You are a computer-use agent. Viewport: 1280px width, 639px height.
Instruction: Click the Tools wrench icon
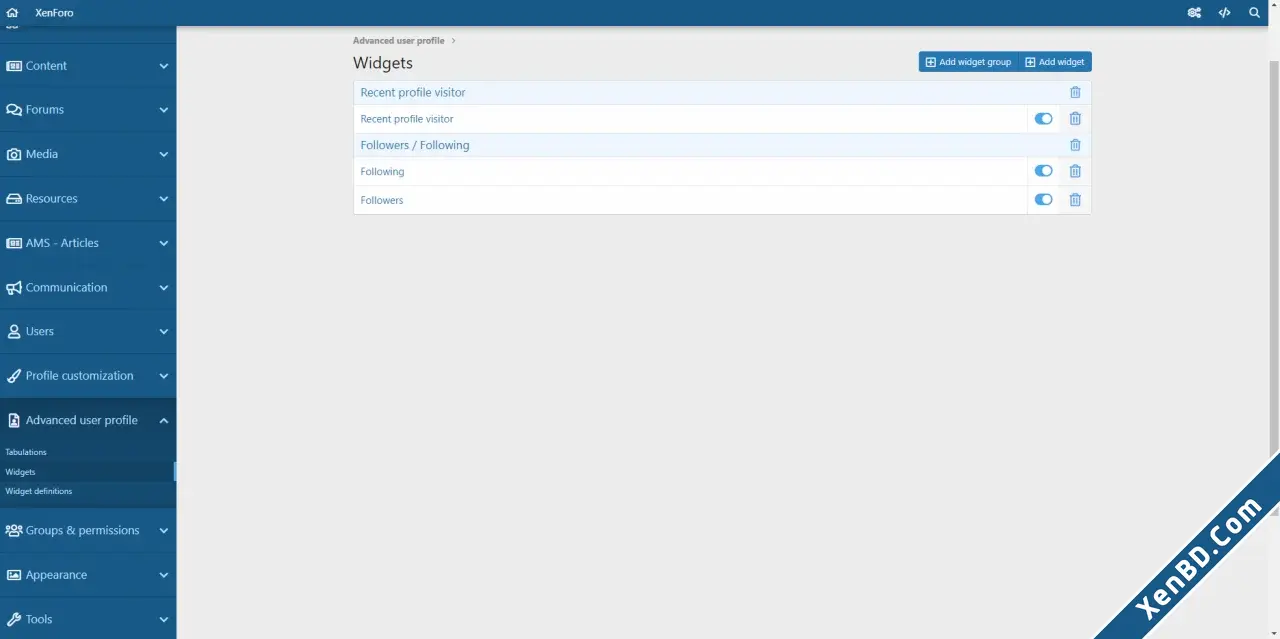14,619
